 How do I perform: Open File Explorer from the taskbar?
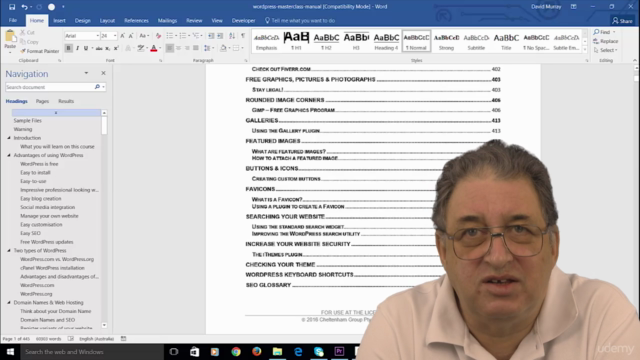(277, 351)
